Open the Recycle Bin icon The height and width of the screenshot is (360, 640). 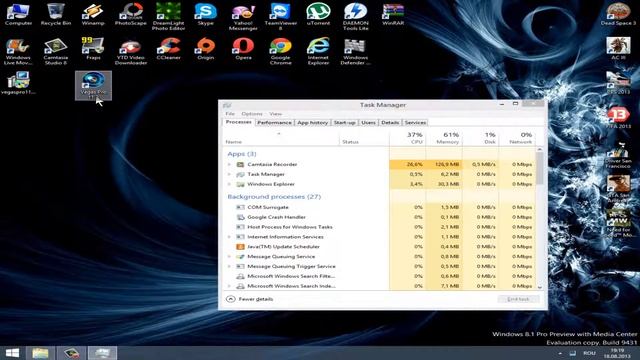56,14
